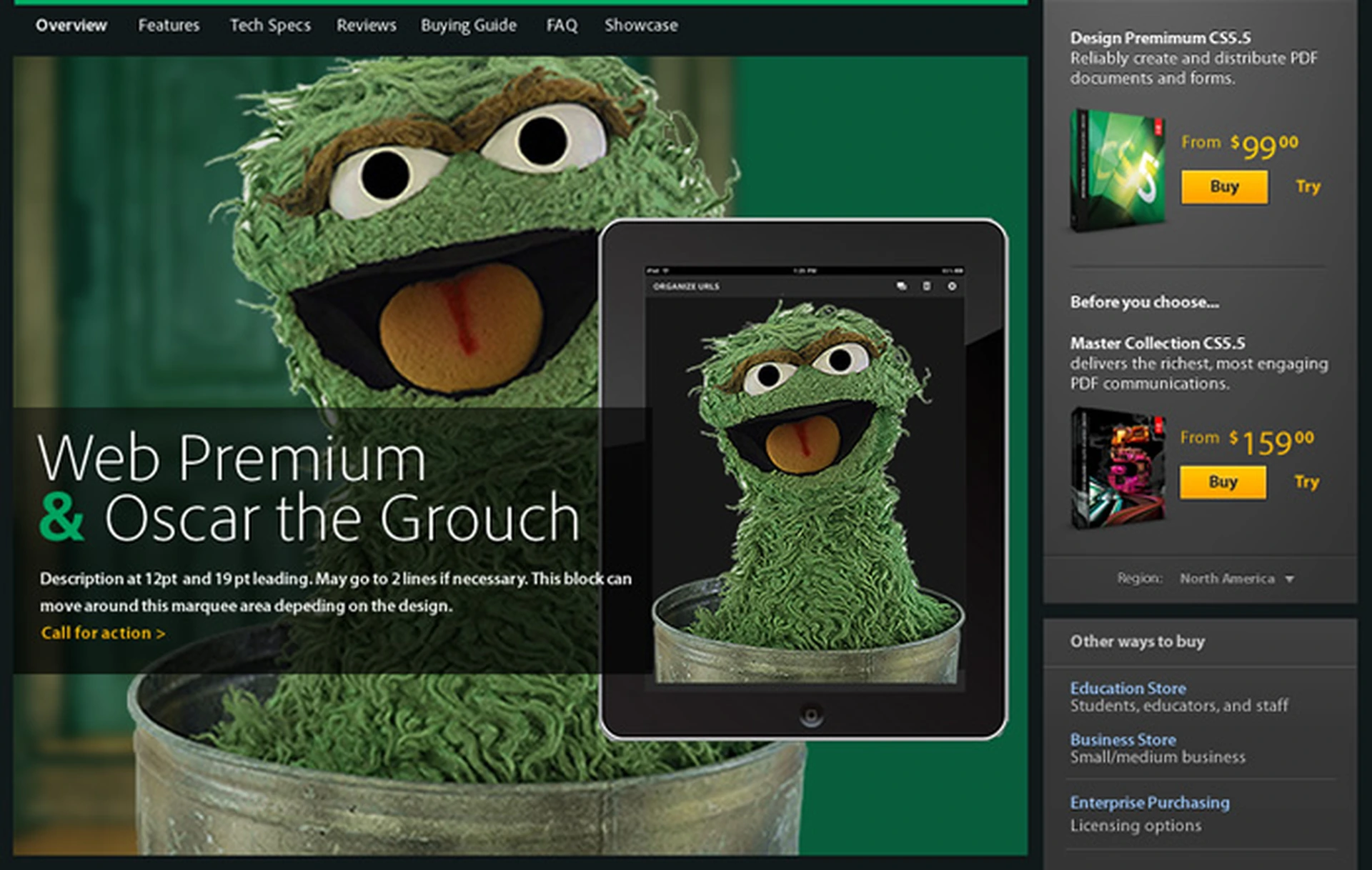Click the 'ORGANIZE URLS' label on the iPad
Screen dimensions: 1372x870
coord(686,286)
